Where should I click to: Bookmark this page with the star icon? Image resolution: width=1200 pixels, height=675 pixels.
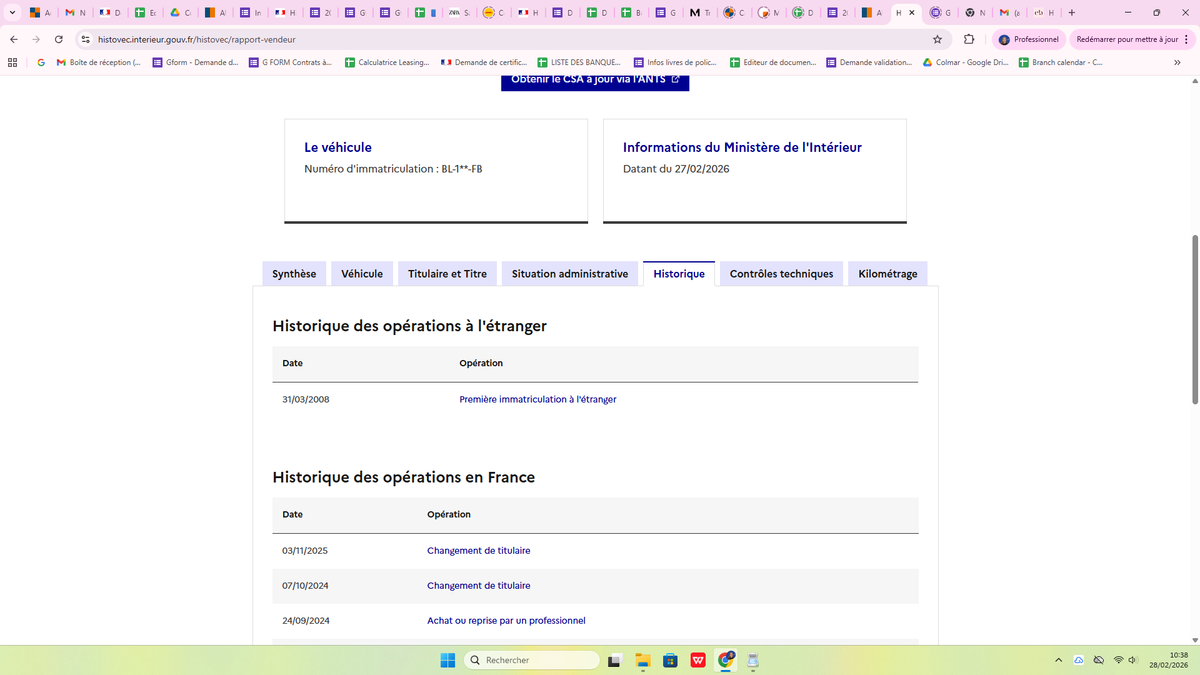pos(937,39)
